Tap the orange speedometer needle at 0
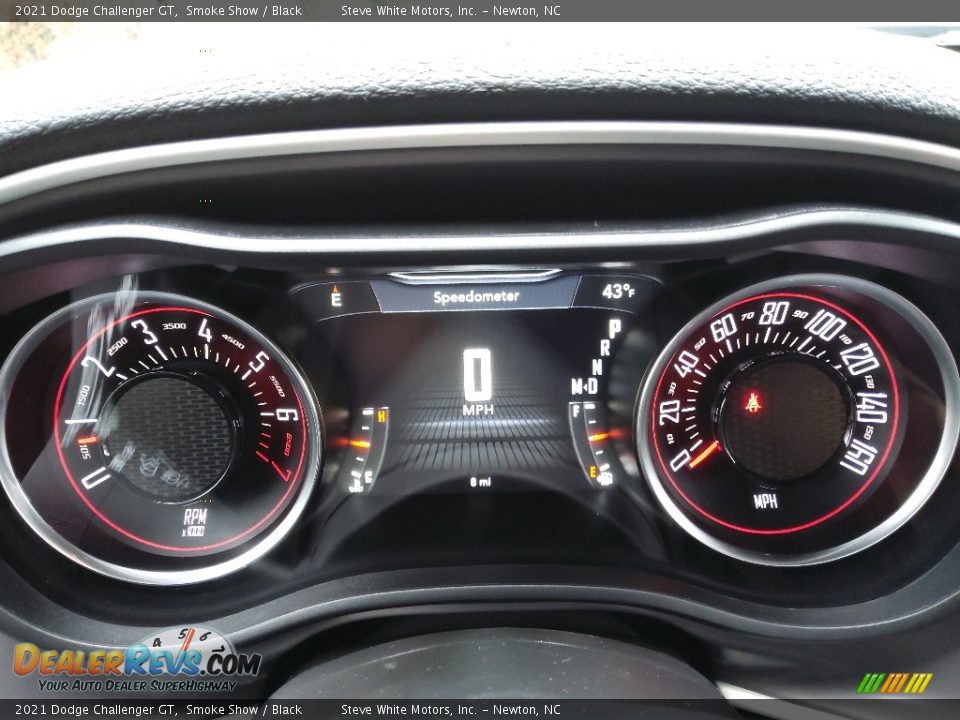960x720 pixels. [x=705, y=454]
